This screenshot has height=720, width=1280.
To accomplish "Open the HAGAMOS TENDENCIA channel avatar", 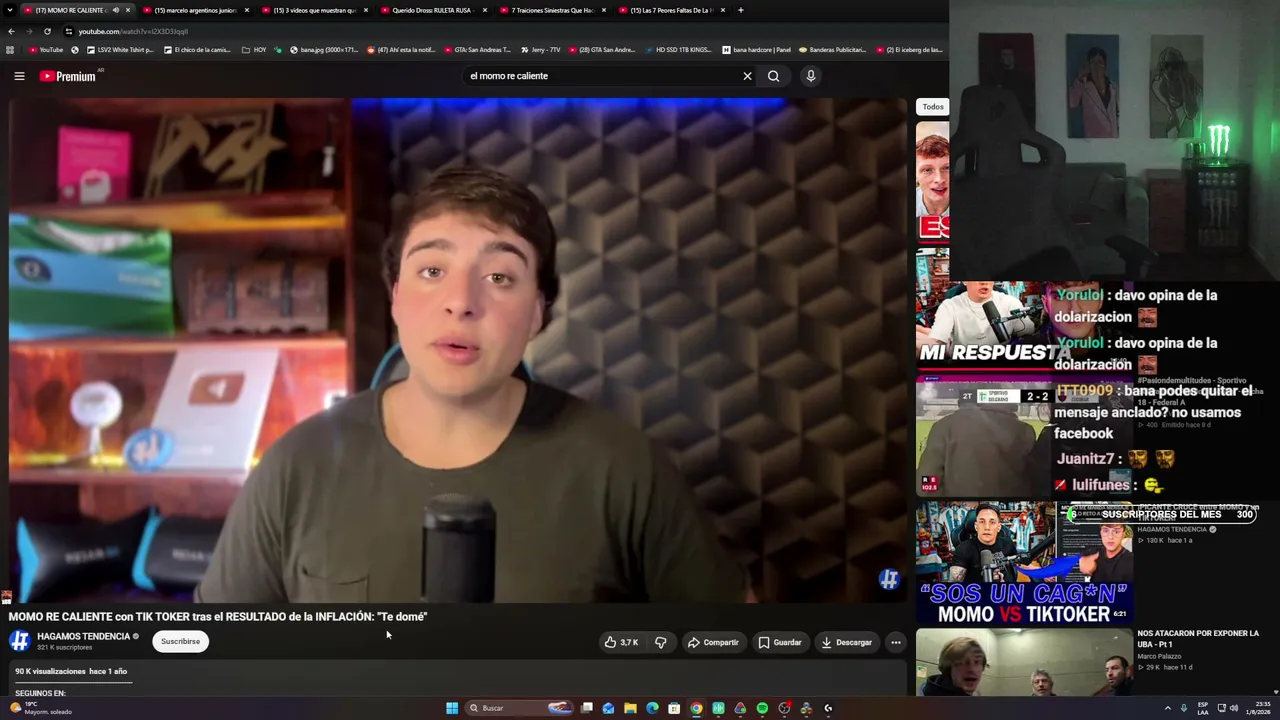I will pos(19,641).
